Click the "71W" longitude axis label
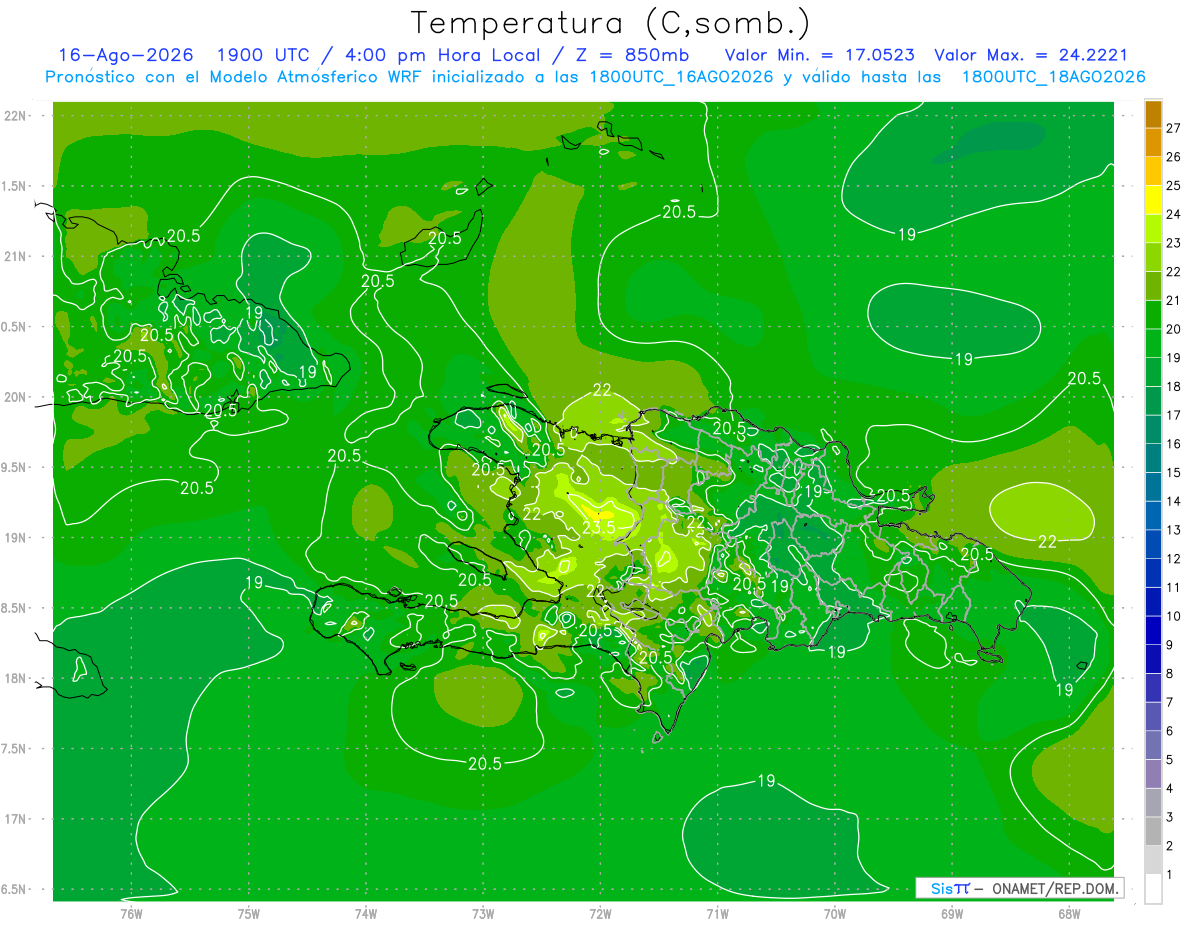 (x=717, y=913)
